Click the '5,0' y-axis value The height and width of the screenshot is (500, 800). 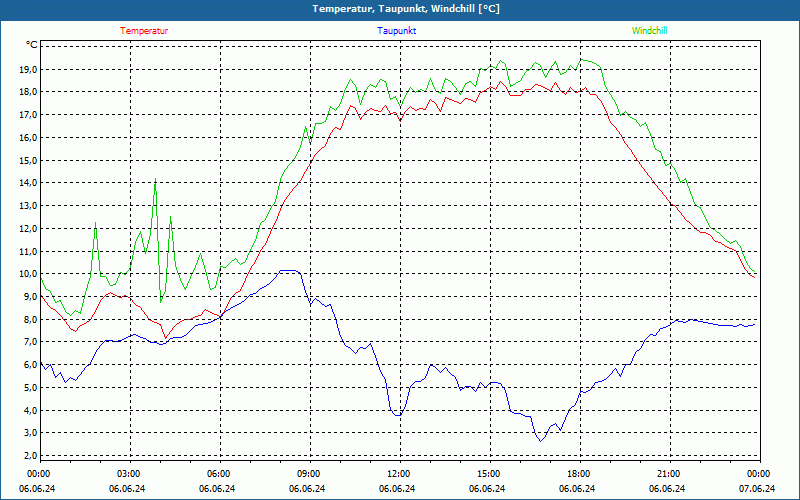(31, 387)
